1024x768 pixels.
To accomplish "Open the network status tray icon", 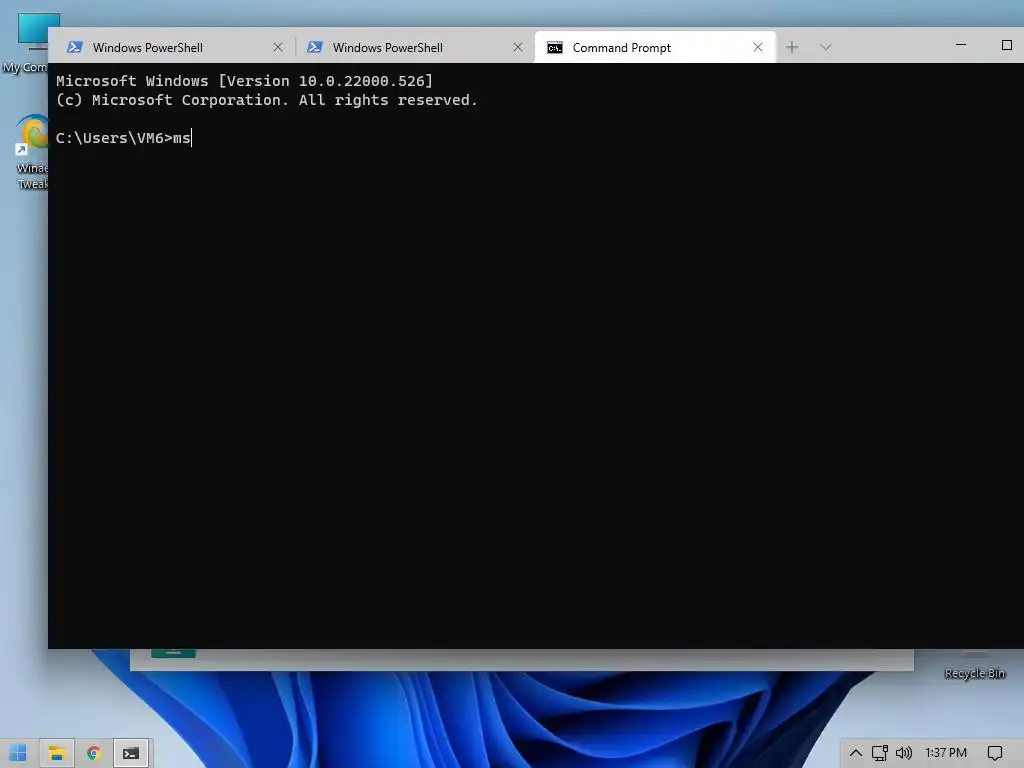I will coord(880,753).
